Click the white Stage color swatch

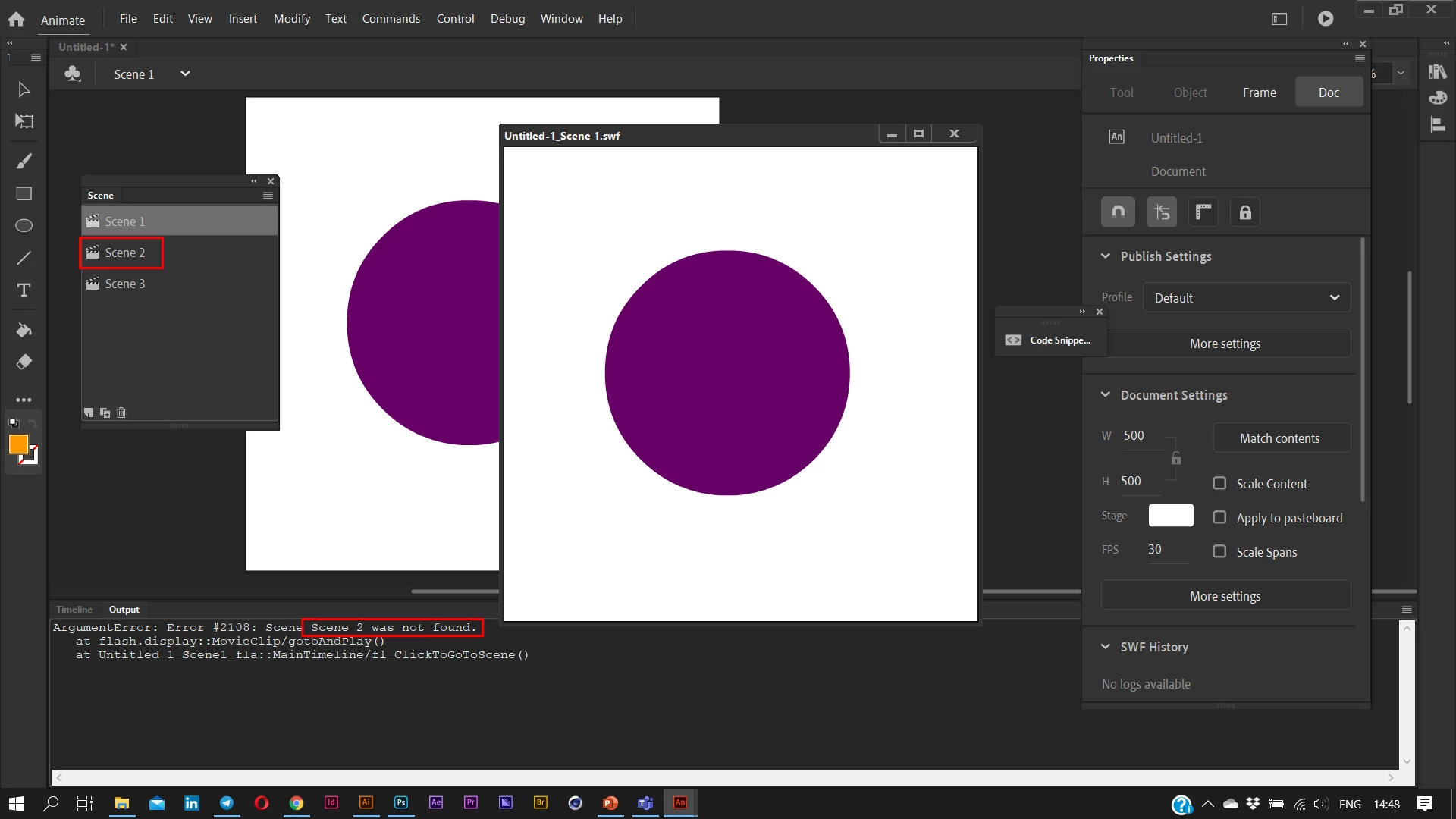1171,516
